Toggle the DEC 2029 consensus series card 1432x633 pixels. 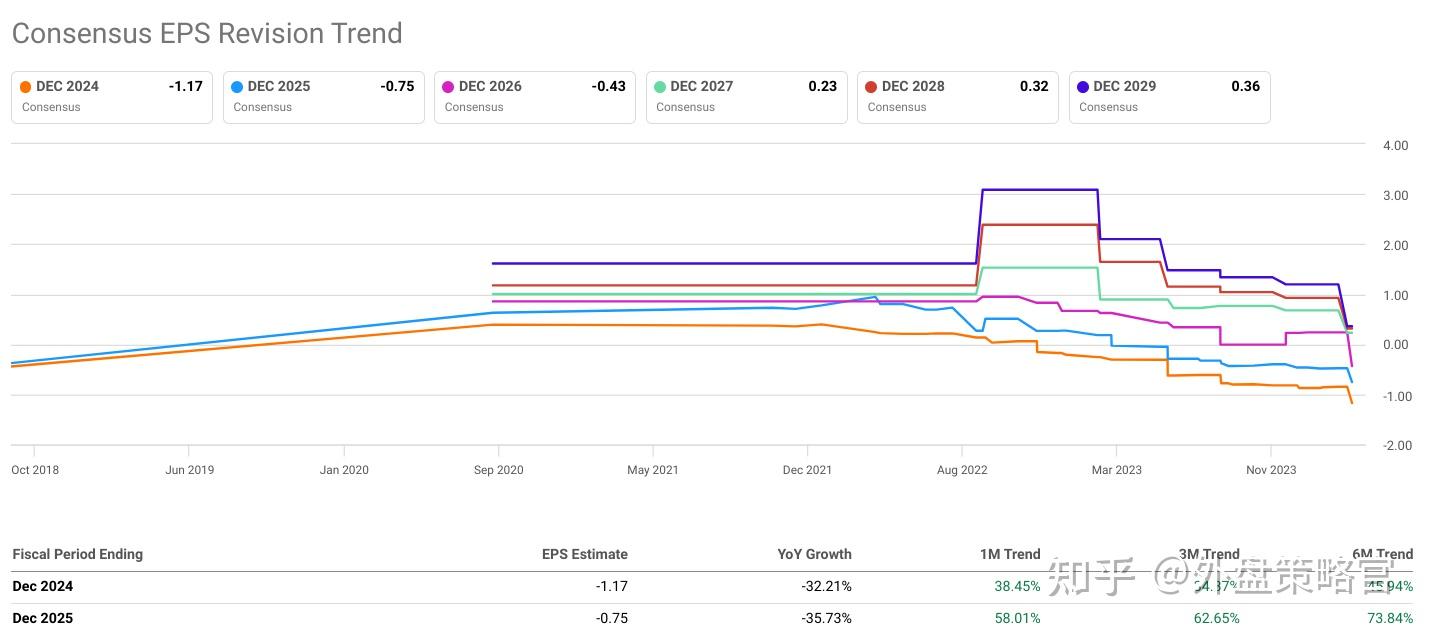pos(1169,97)
